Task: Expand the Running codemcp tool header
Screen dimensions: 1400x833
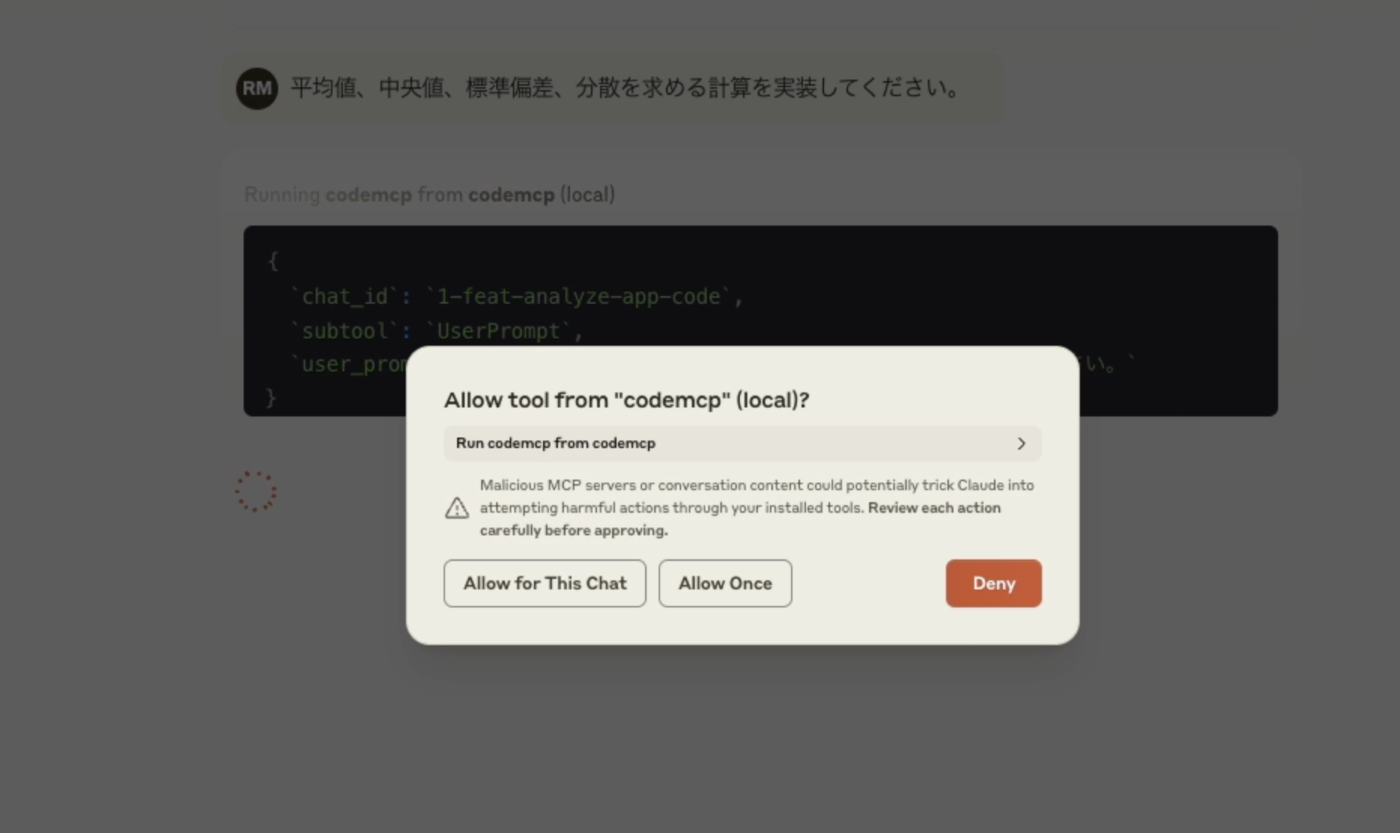Action: pos(430,195)
